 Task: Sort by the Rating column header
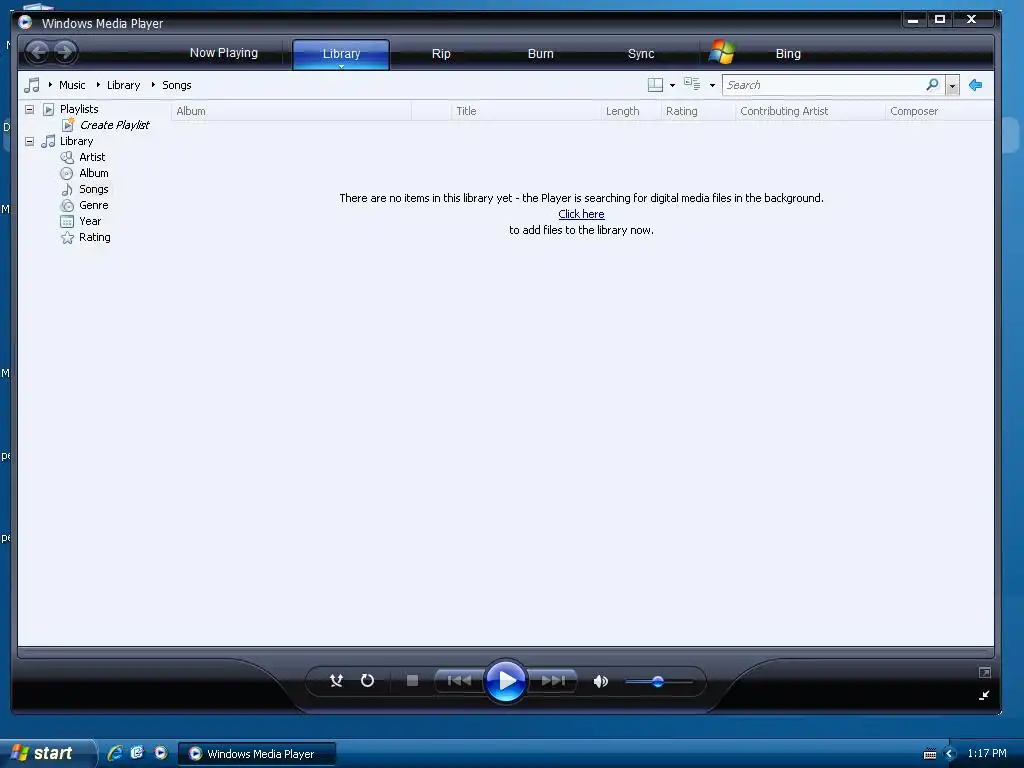coord(698,111)
